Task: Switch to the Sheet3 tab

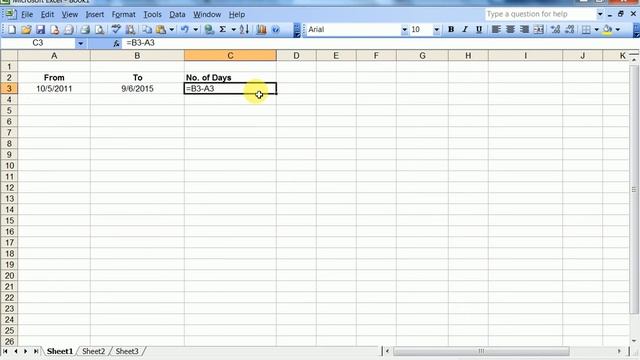Action: click(127, 351)
